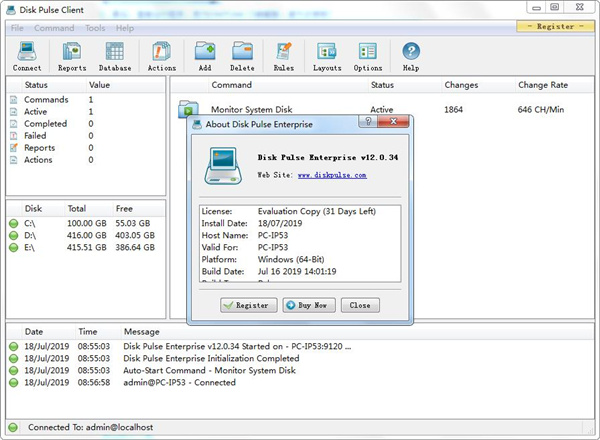The width and height of the screenshot is (600, 440).
Task: Click the Help question mark icon
Action: click(x=411, y=51)
